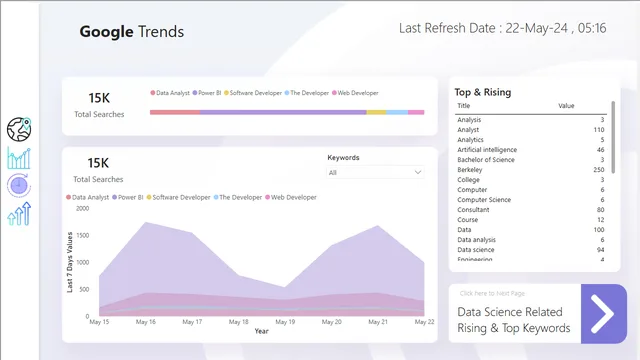Click the Keywords dropdown chevron arrow
Image resolution: width=640 pixels, height=360 pixels.
click(x=418, y=172)
